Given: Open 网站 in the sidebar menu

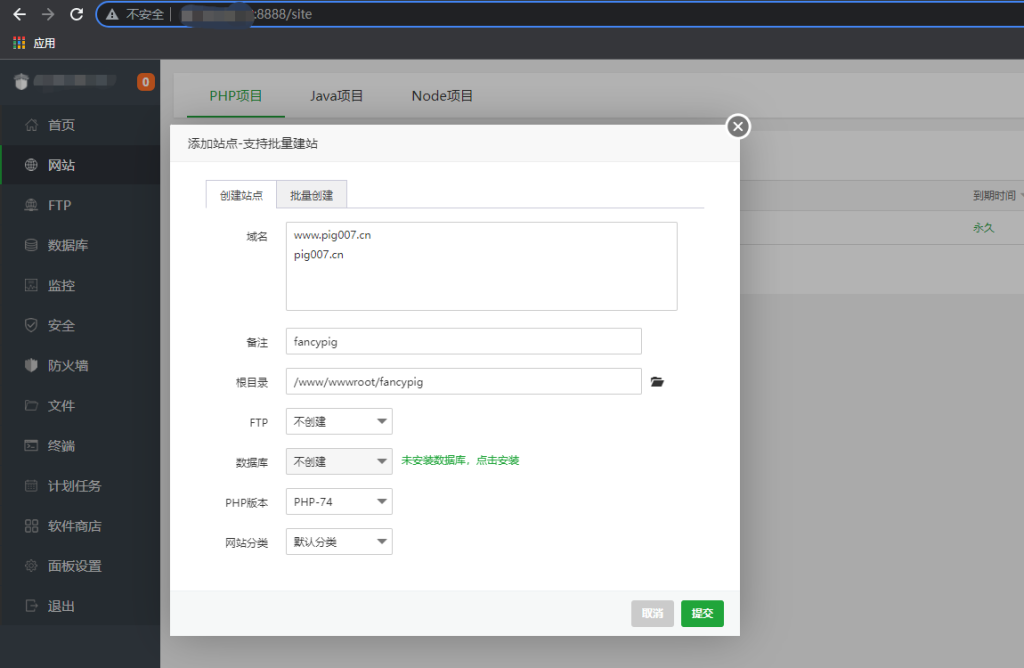Looking at the screenshot, I should [61, 165].
